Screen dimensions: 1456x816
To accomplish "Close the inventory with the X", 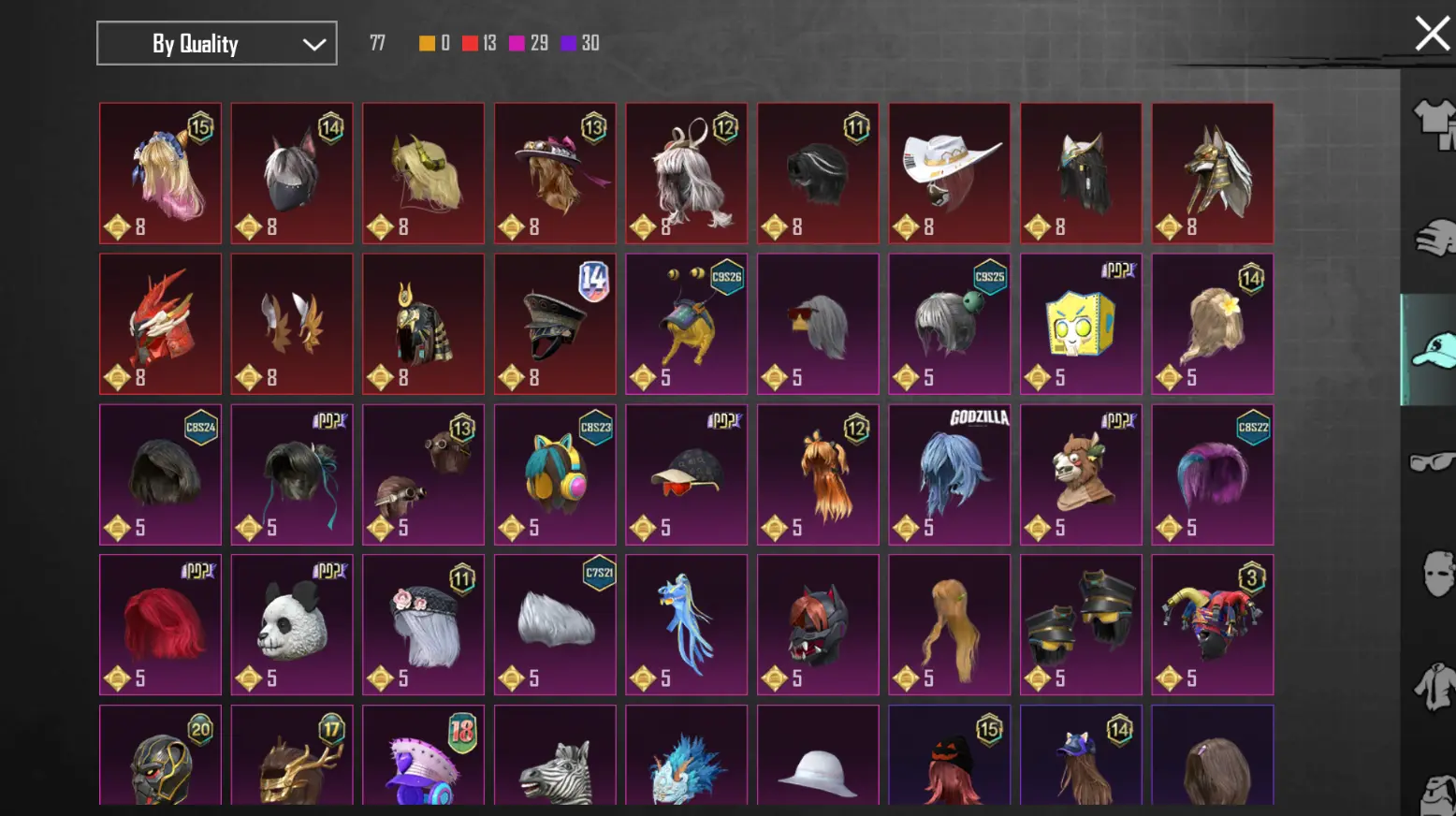I will [1432, 34].
